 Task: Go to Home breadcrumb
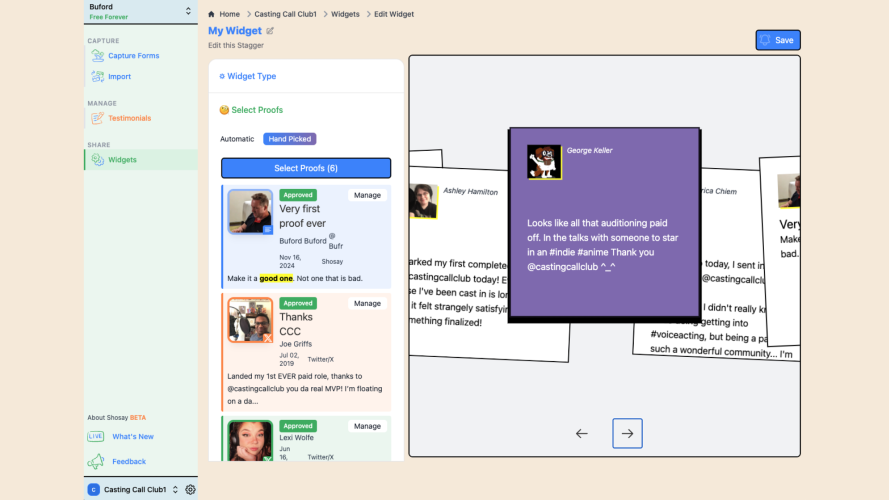(x=230, y=14)
